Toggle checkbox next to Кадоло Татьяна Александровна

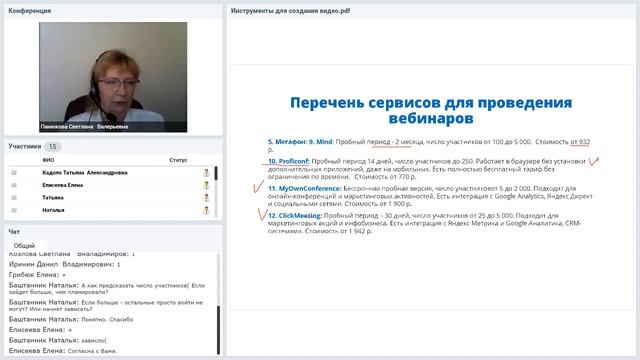click(14, 173)
